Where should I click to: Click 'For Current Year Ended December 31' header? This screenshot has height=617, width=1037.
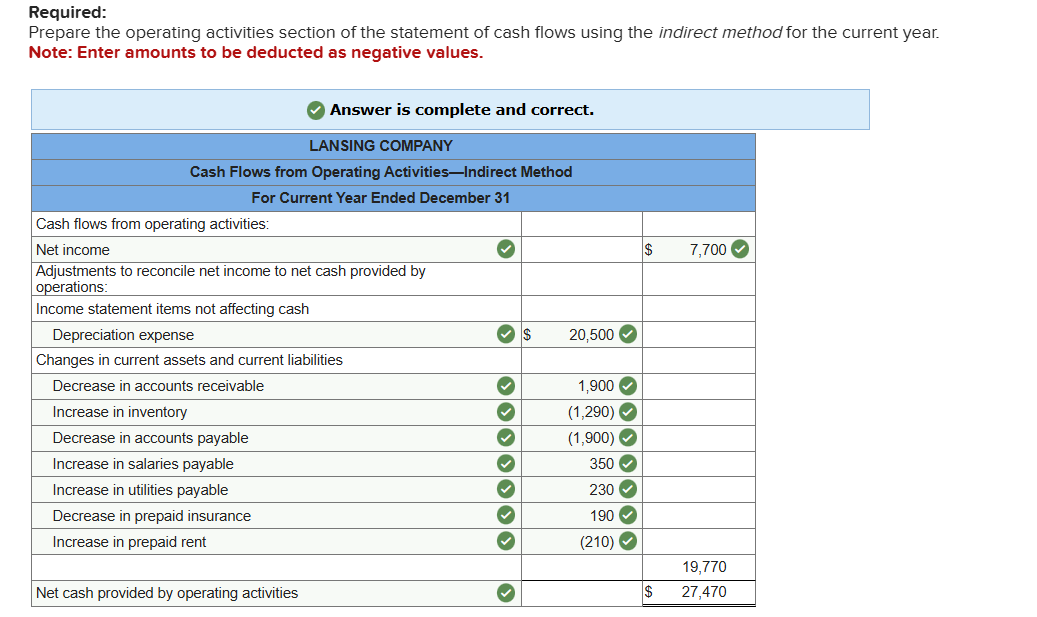pyautogui.click(x=381, y=198)
